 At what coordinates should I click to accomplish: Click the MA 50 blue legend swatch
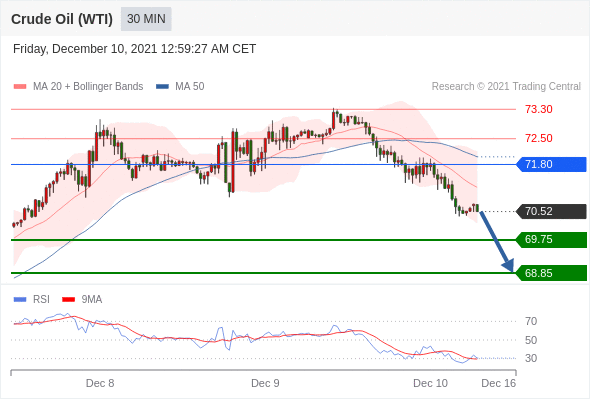[x=162, y=87]
